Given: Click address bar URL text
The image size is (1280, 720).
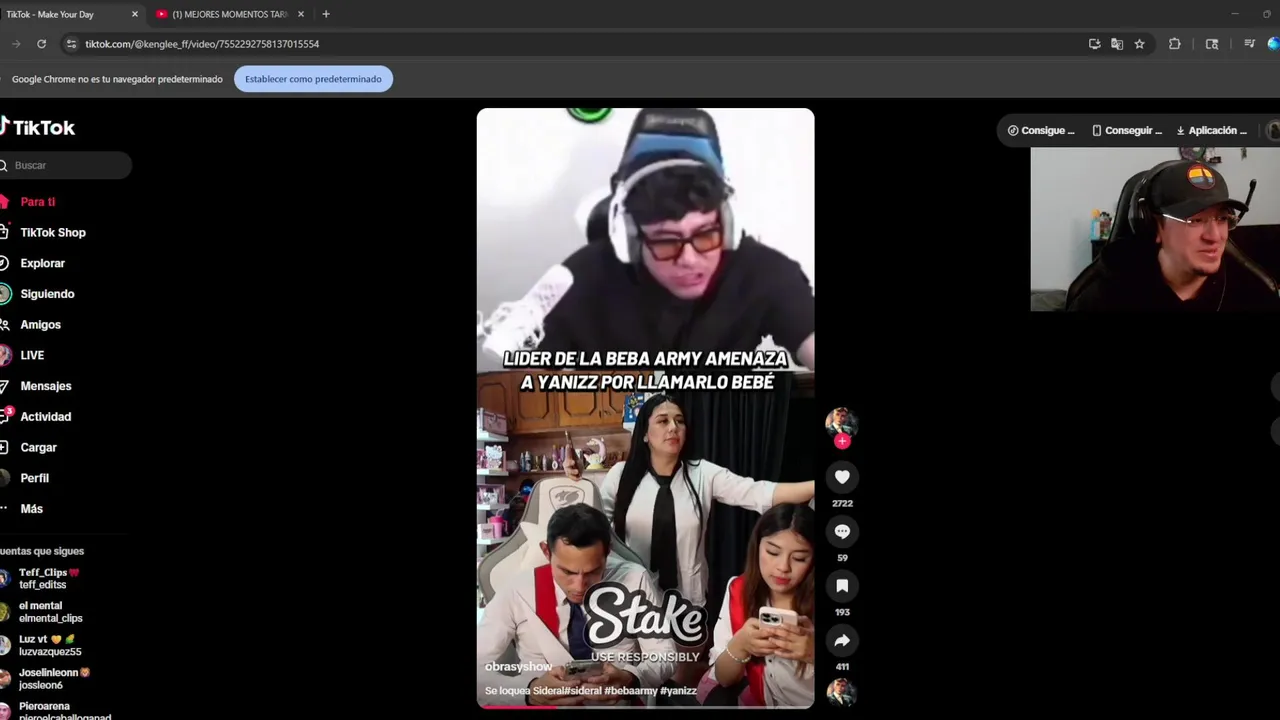Looking at the screenshot, I should (202, 44).
